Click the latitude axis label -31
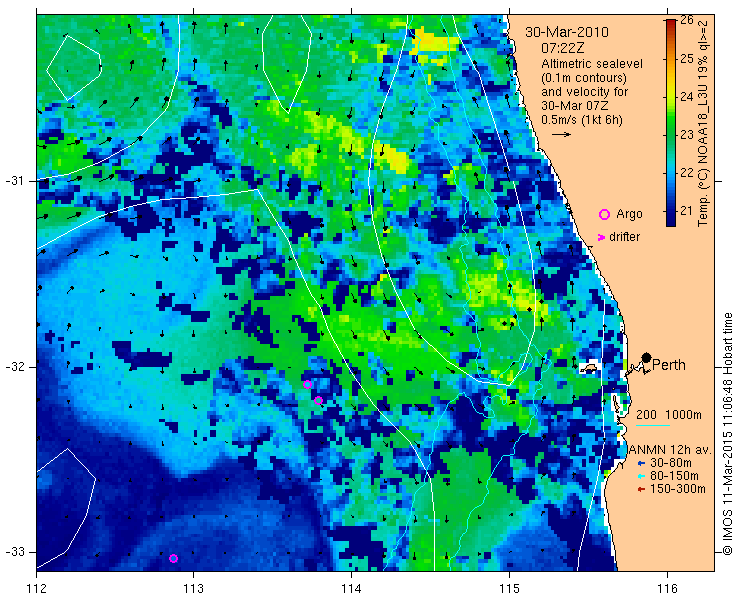Image resolution: width=740 pixels, height=600 pixels. (17, 181)
